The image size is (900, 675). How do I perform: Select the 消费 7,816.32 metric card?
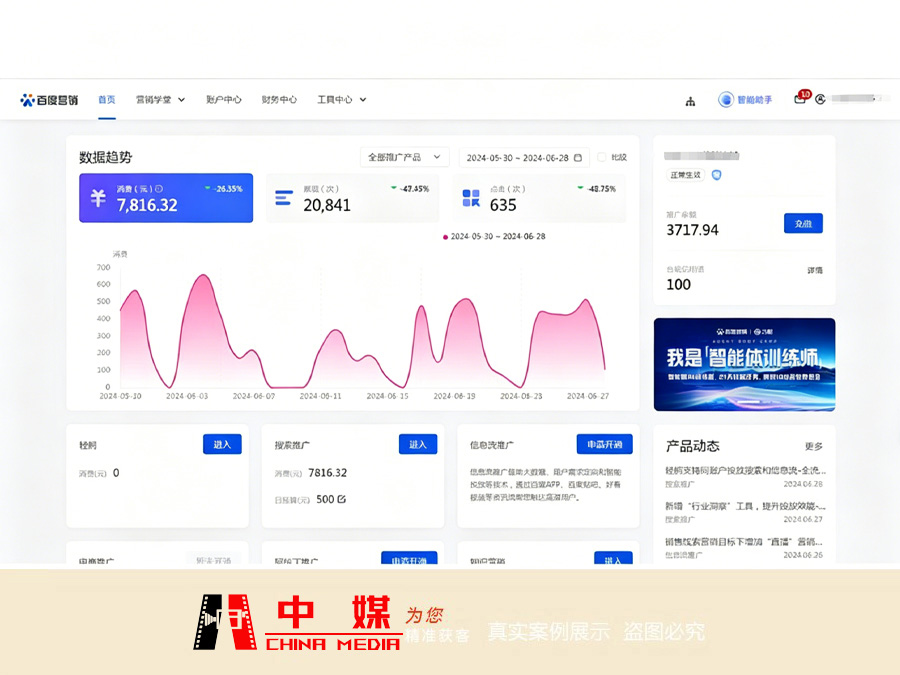[166, 198]
